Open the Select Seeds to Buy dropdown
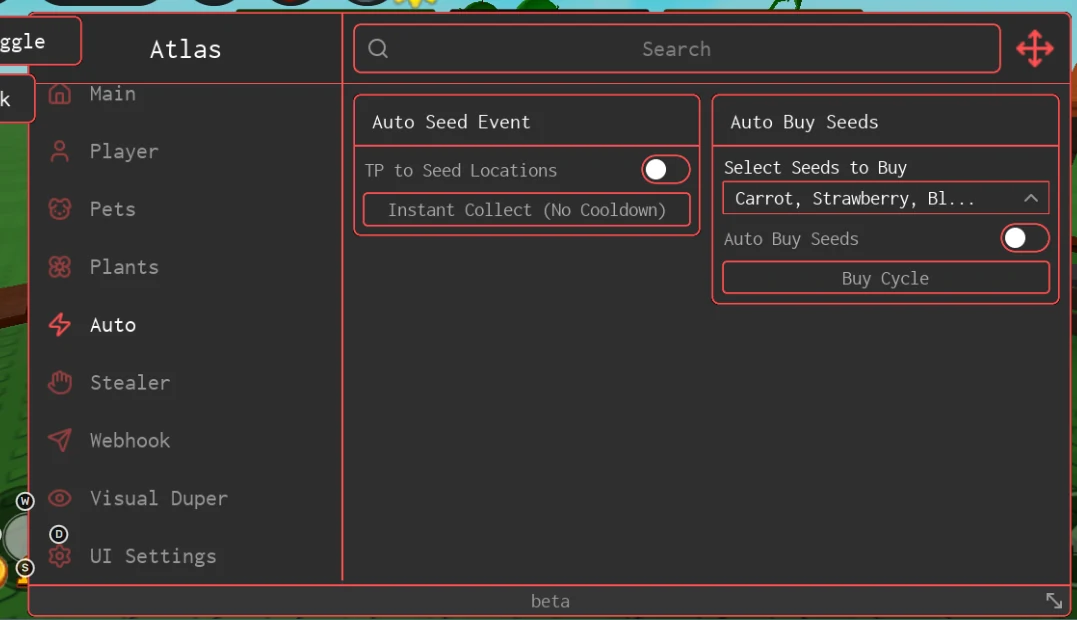The width and height of the screenshot is (1077, 620). pyautogui.click(x=885, y=198)
